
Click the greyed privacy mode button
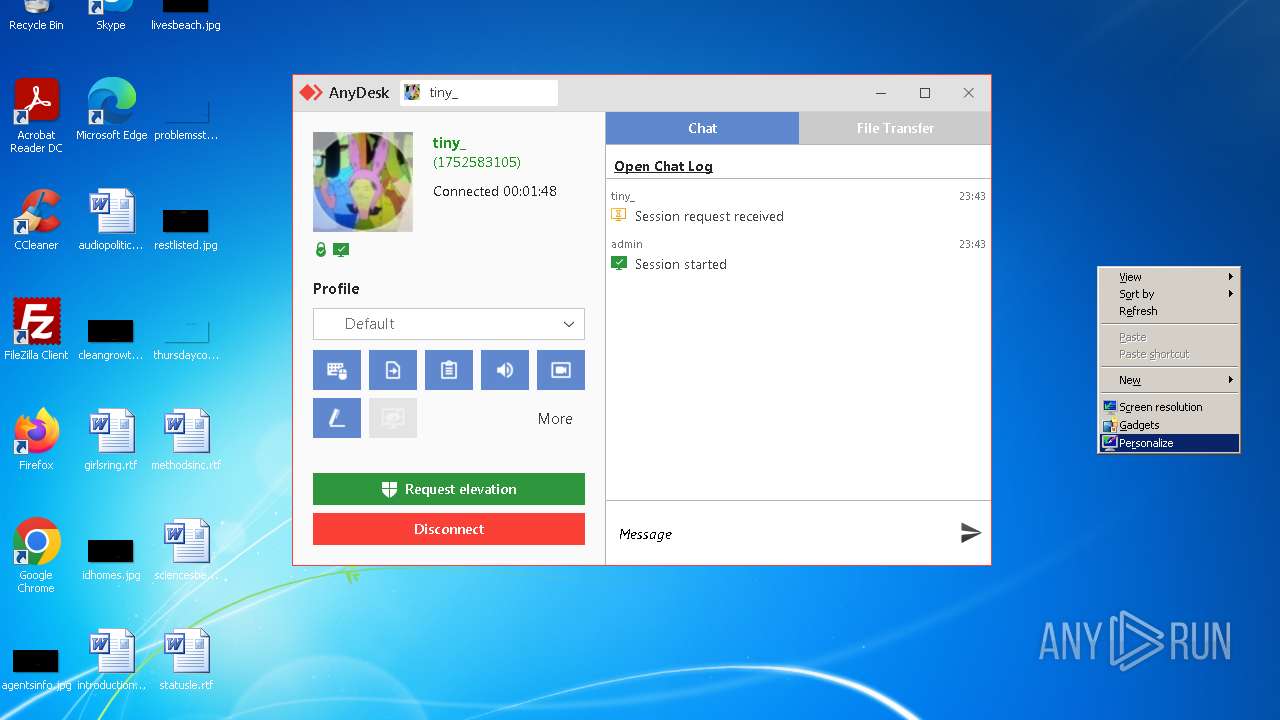coord(393,418)
